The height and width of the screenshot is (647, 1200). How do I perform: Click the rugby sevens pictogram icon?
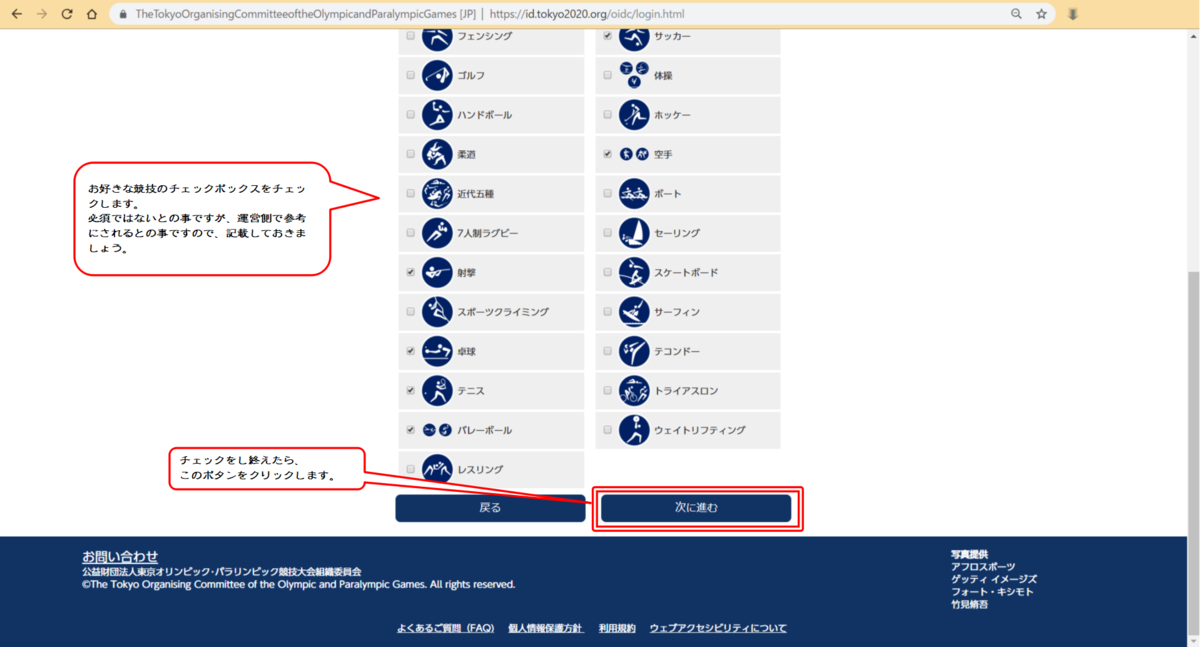pos(437,233)
